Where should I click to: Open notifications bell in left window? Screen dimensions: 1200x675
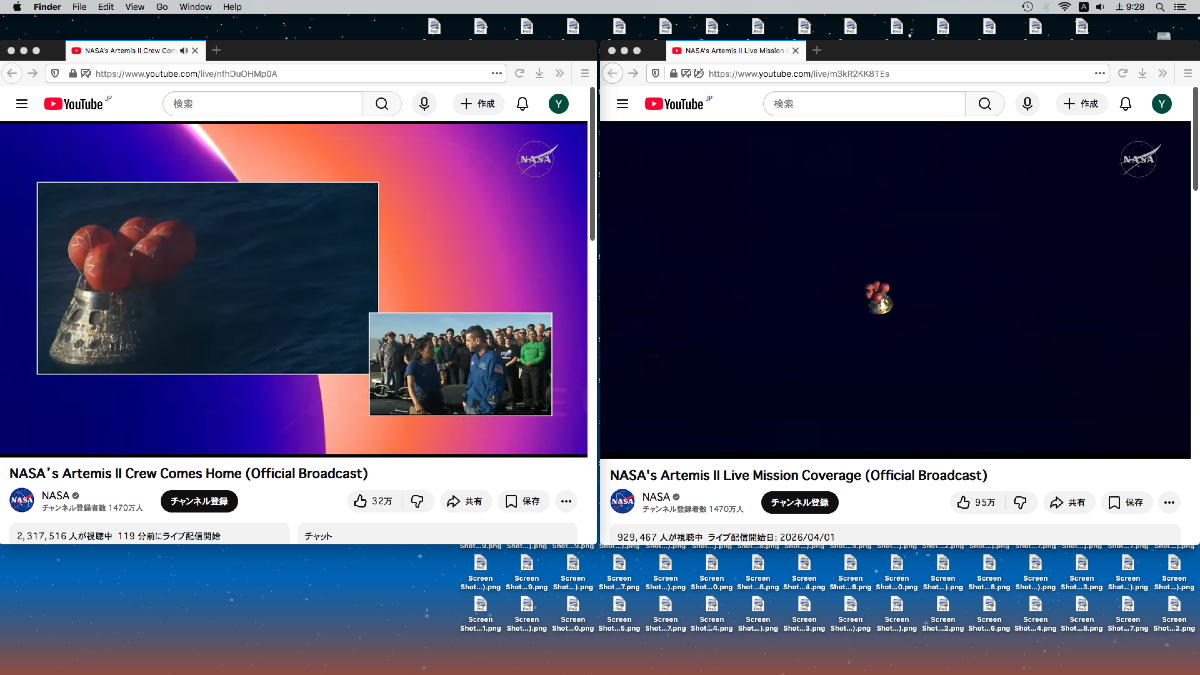coord(522,104)
